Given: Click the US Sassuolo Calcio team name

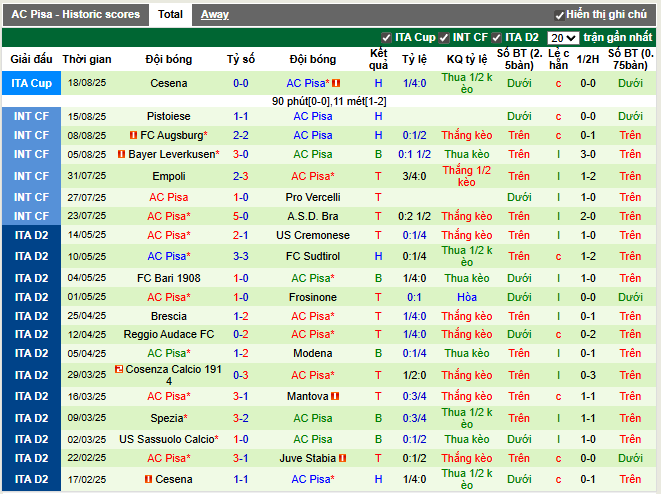Looking at the screenshot, I should (x=167, y=439).
